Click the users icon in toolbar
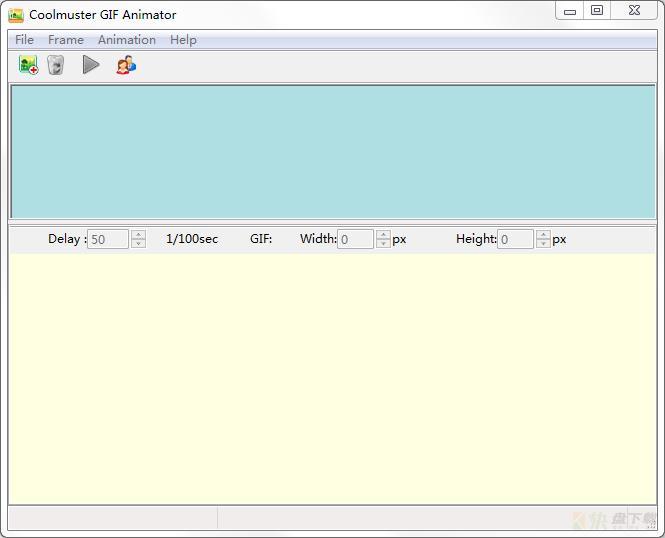Screen dimensions: 665x538 tap(126, 65)
